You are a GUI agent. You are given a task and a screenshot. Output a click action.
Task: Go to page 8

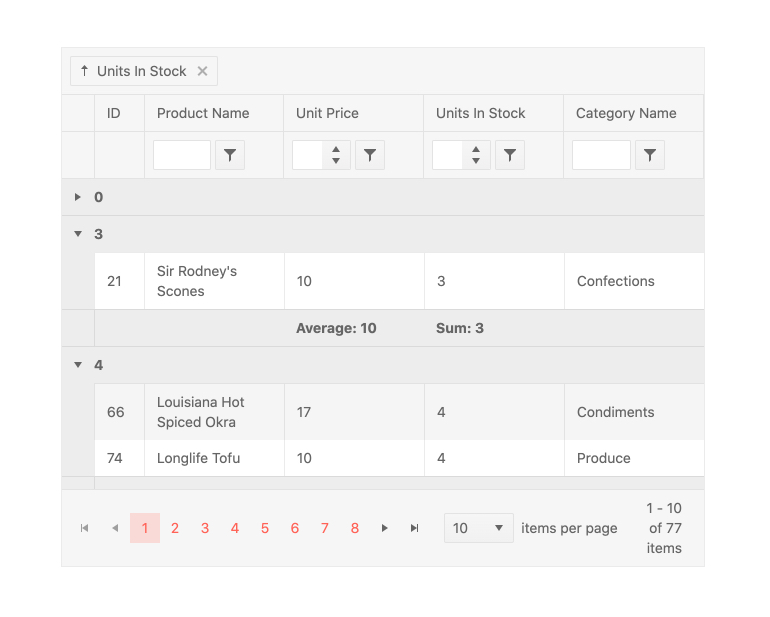tap(355, 528)
